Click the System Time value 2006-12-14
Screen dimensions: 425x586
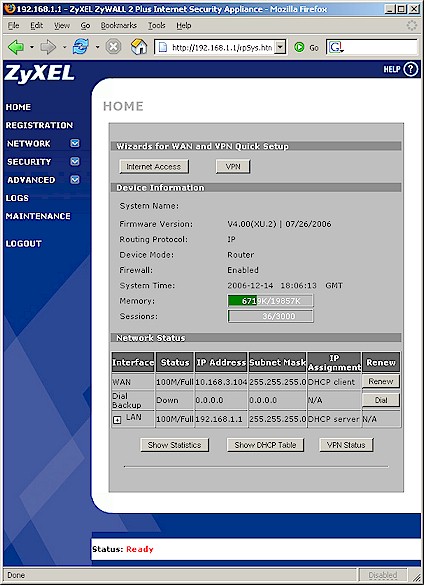tap(250, 286)
